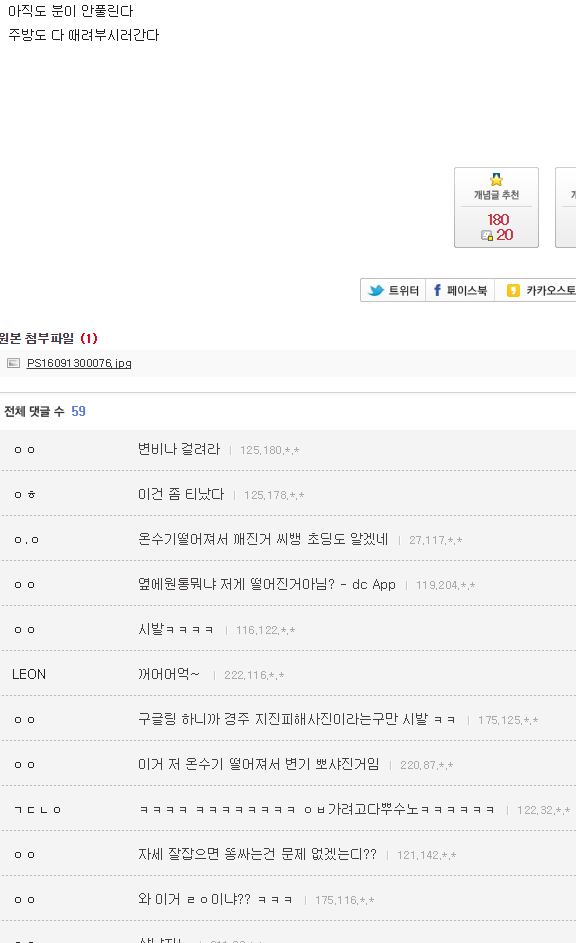Click the comment 이거 저 온수기 떨어져서 변기 뽀샤진거임

click(259, 764)
